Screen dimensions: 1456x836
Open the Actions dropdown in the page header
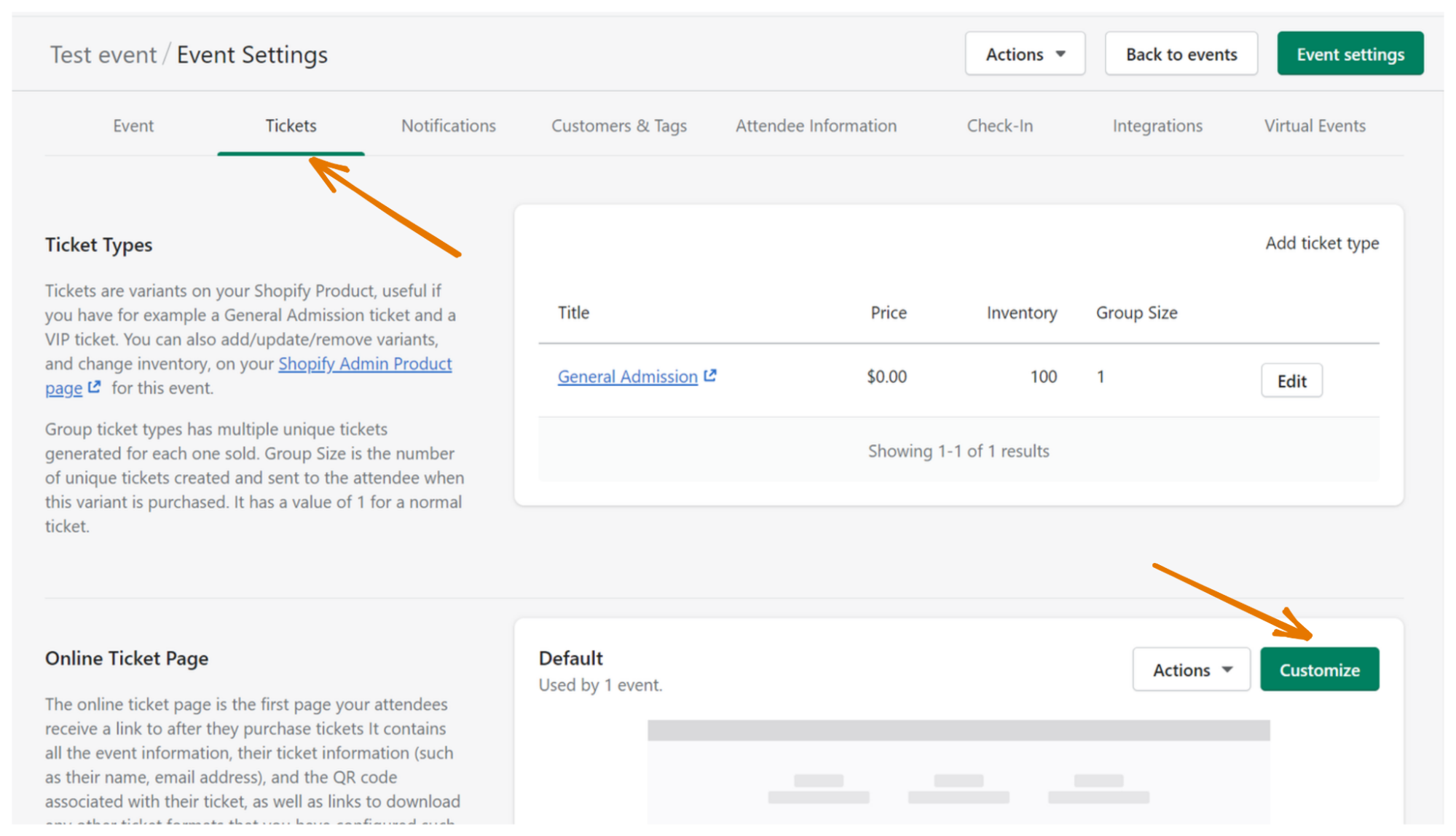tap(1024, 53)
